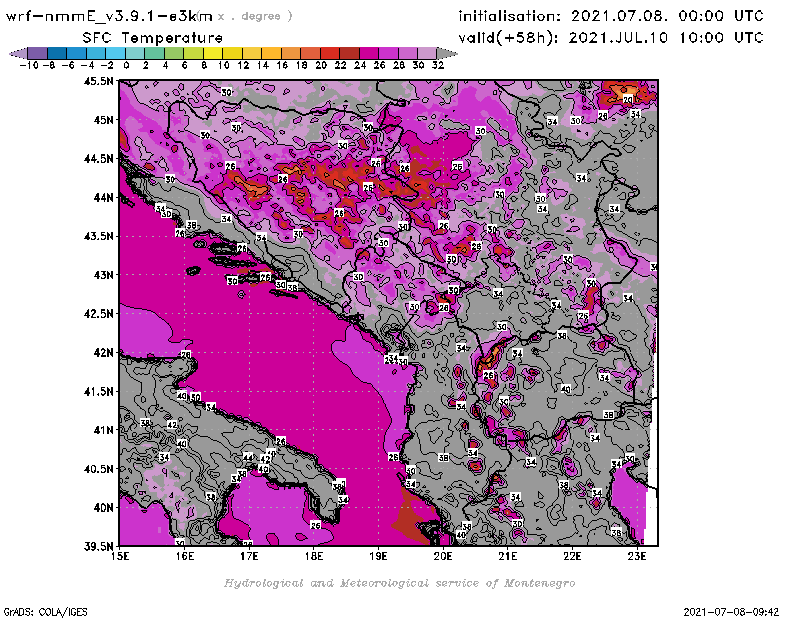Click the '44N' latitude label
This screenshot has height=618, width=800.
click(104, 197)
